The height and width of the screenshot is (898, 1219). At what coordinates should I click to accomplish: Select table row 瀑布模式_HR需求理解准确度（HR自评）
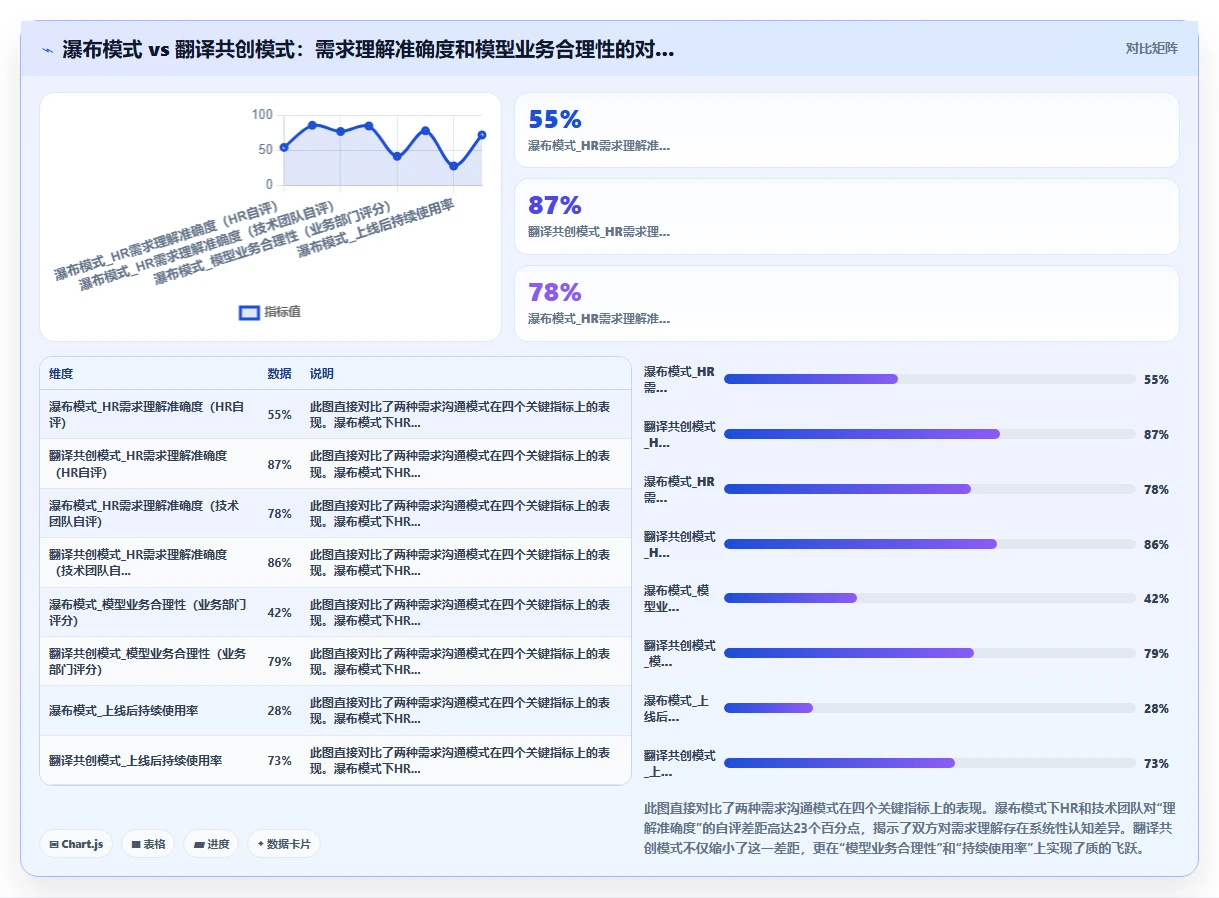point(336,414)
